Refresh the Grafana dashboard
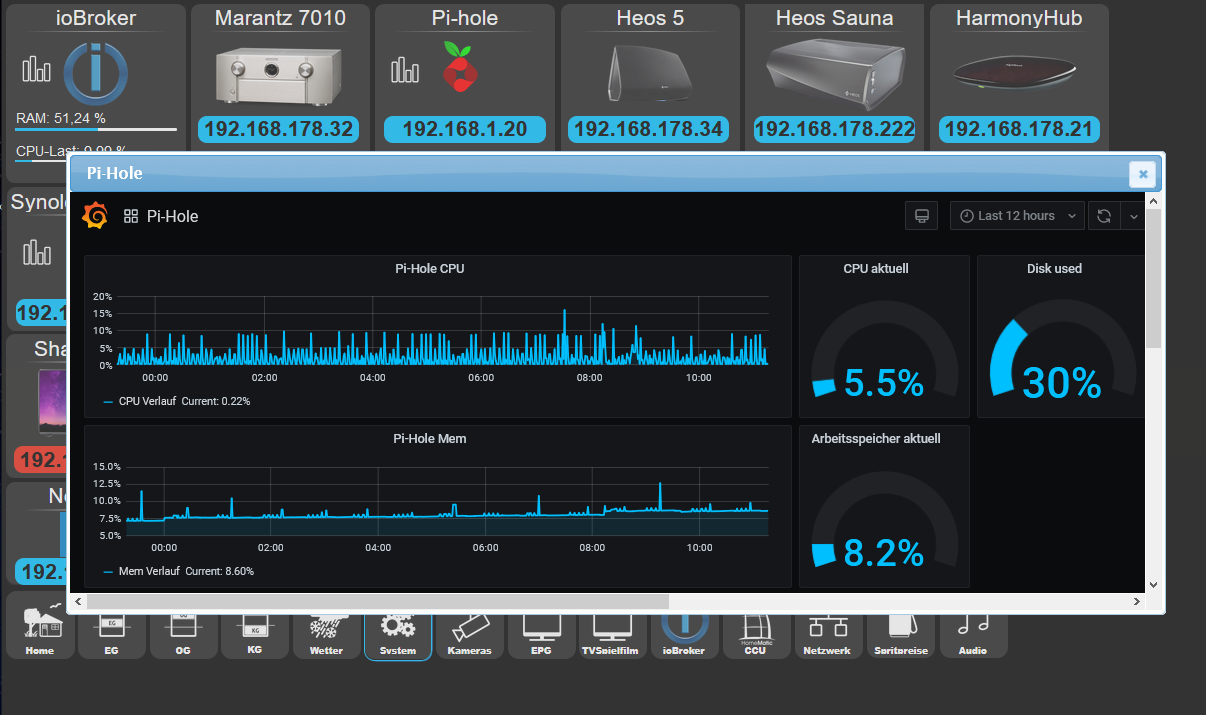Viewport: 1206px width, 715px height. [x=1104, y=216]
